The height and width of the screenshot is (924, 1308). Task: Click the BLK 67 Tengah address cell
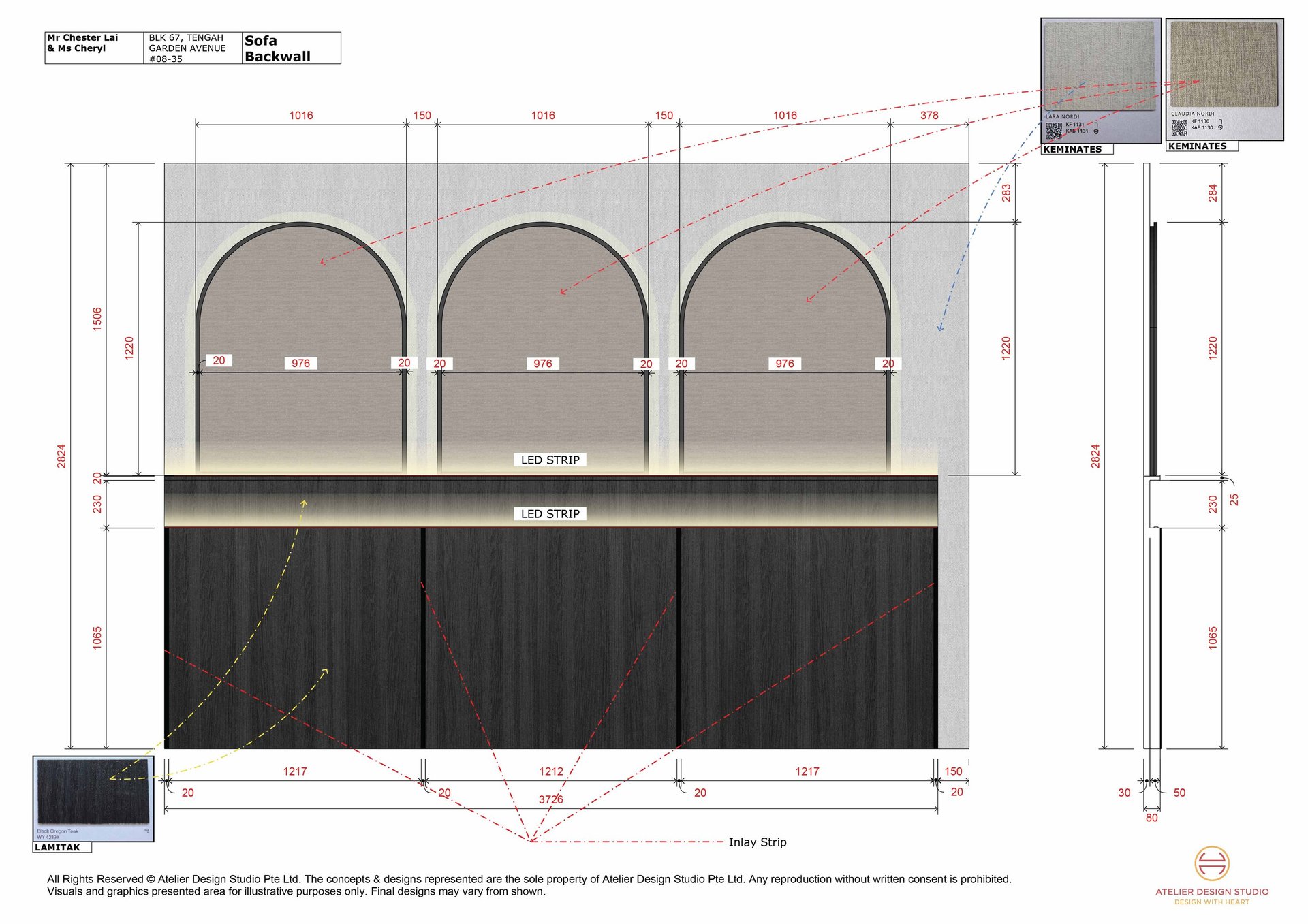click(192, 48)
